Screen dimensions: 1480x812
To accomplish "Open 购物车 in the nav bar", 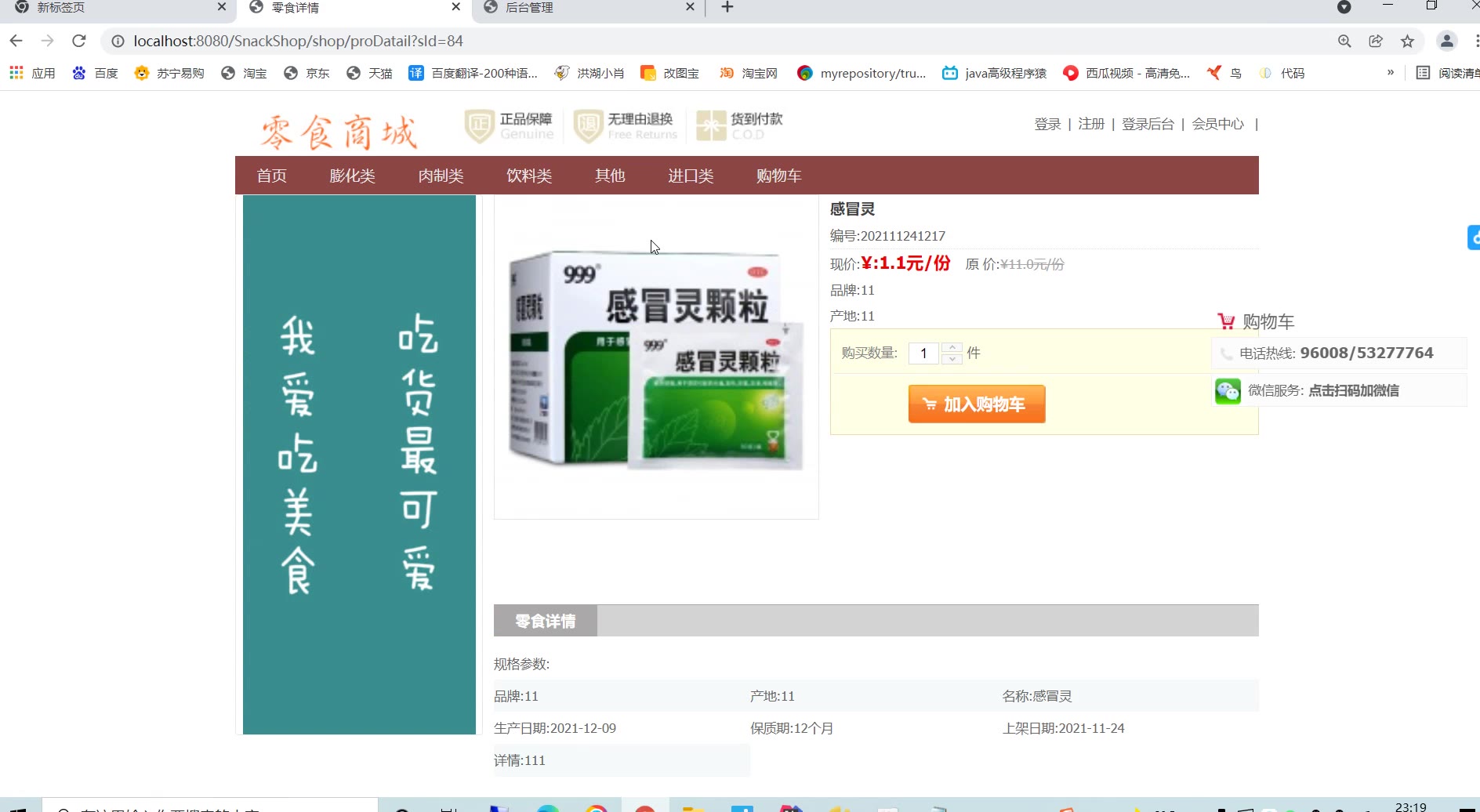I will coord(778,176).
